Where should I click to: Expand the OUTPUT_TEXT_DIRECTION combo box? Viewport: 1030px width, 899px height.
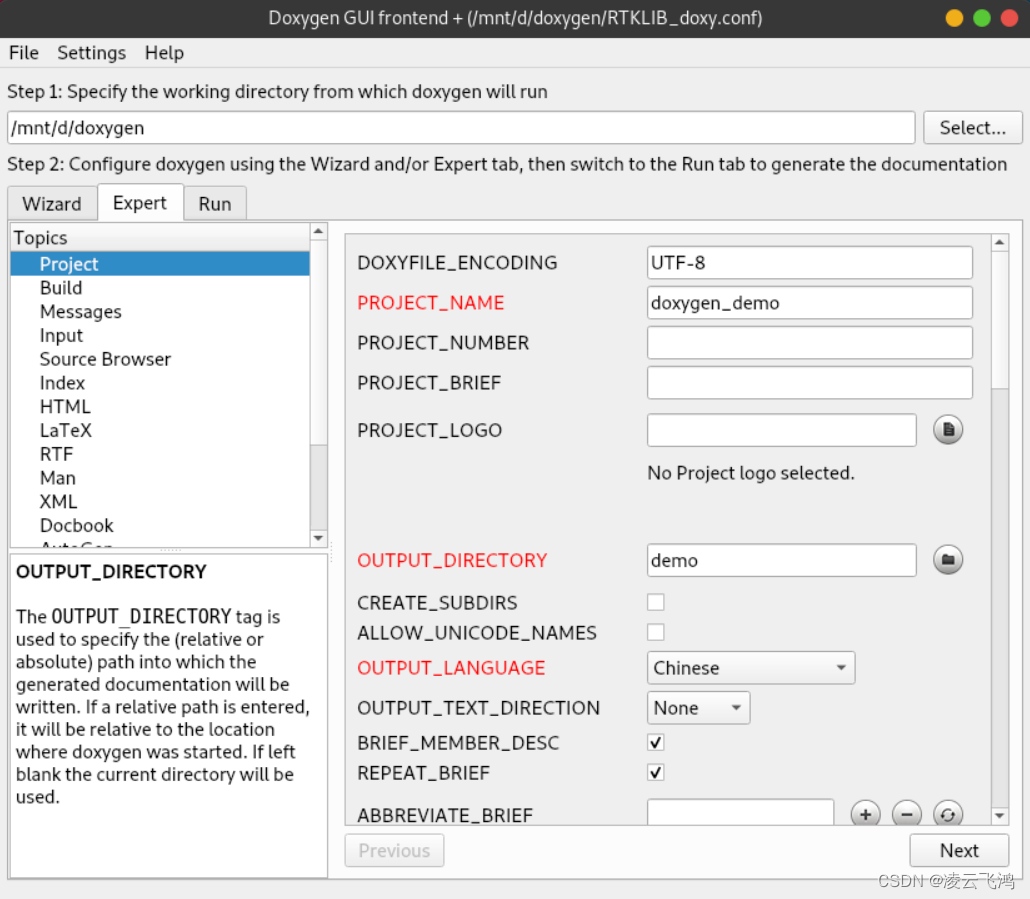point(698,708)
